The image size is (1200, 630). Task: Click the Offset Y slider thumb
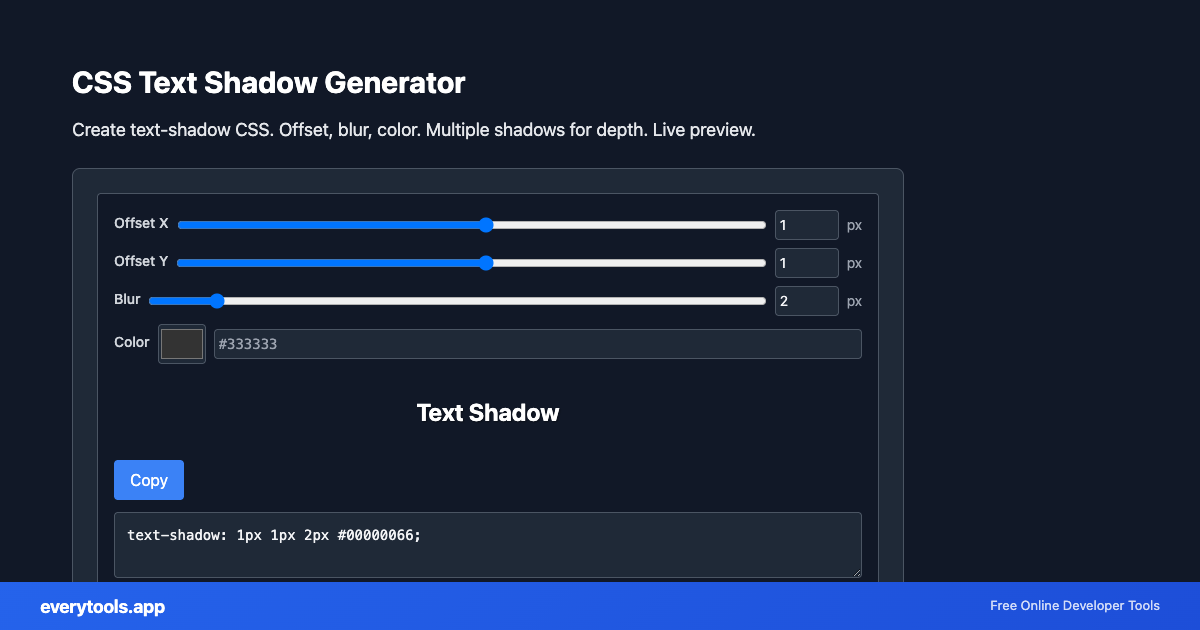pos(486,262)
